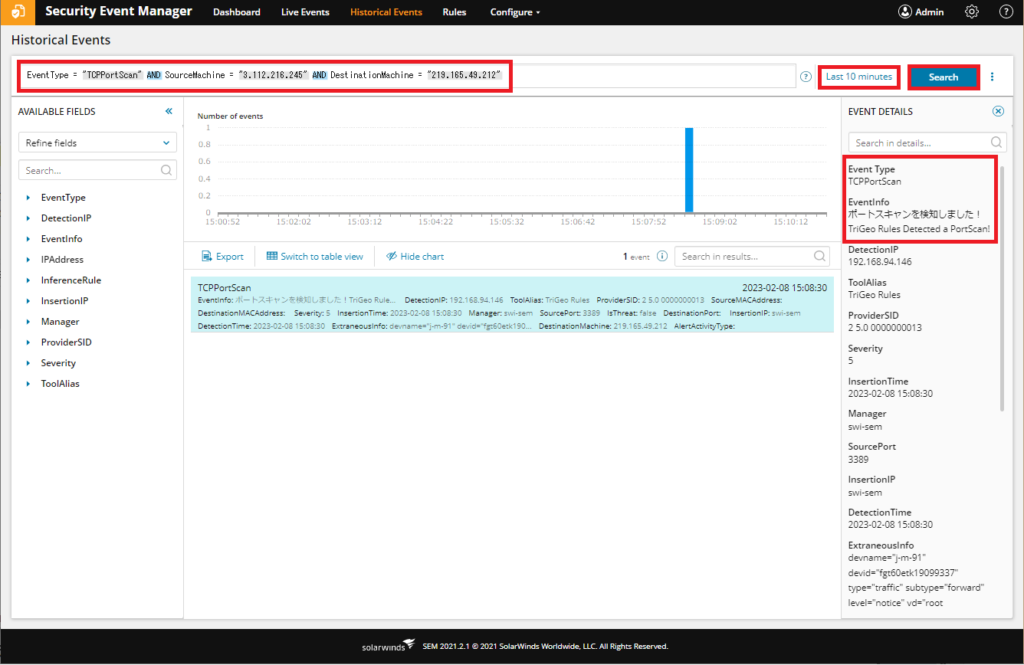
Task: Open the Live Events tab
Action: tap(305, 12)
